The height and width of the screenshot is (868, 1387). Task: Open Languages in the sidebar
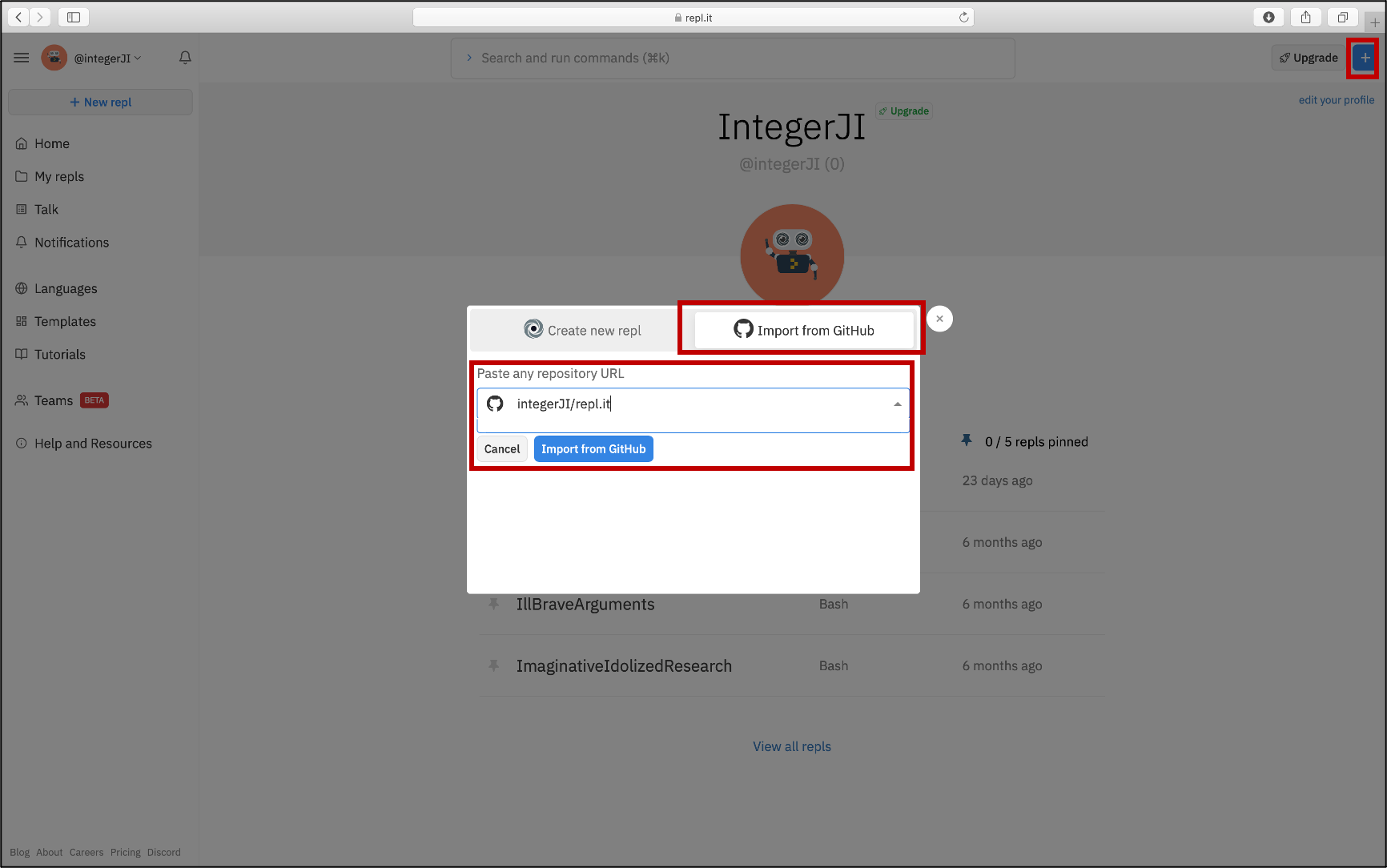click(x=66, y=288)
